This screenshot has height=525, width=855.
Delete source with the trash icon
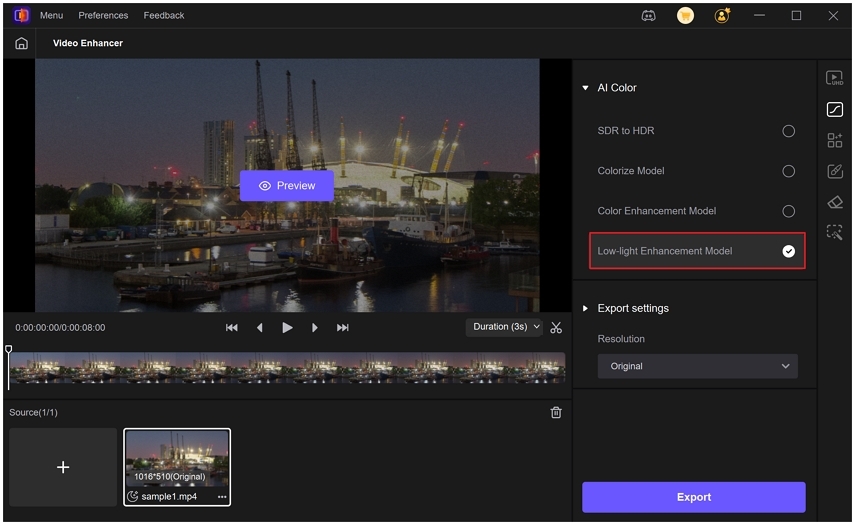[556, 413]
